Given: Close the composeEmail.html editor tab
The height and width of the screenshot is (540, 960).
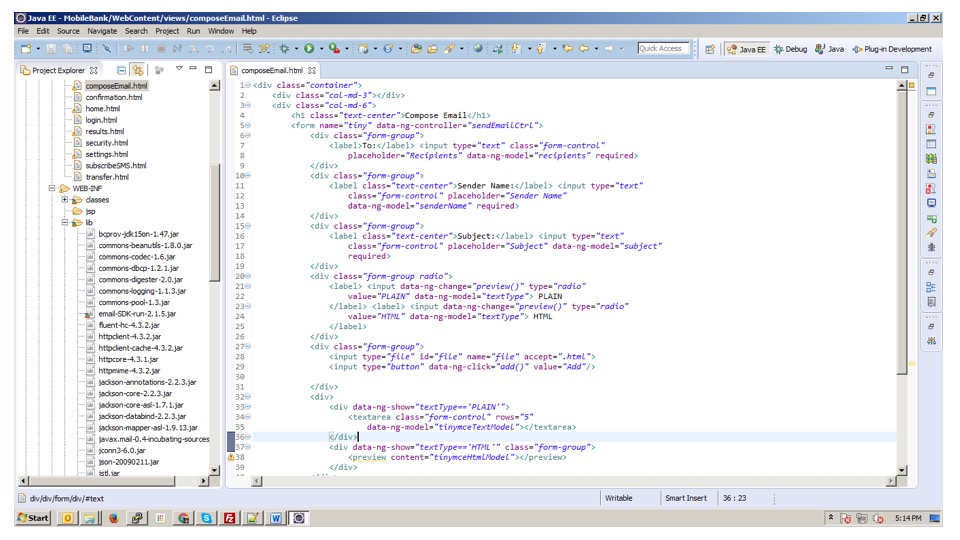Looking at the screenshot, I should click(312, 70).
